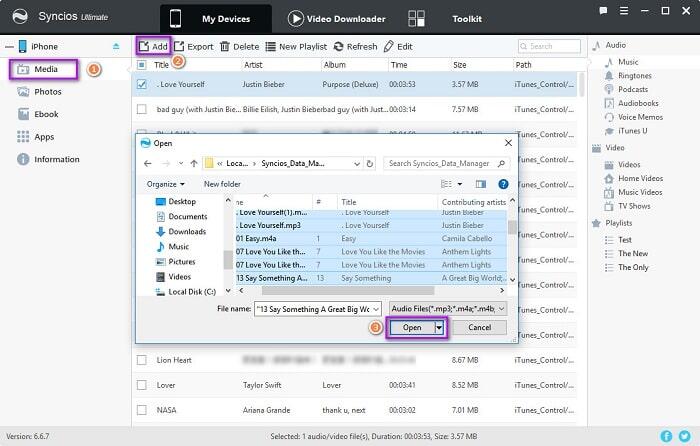
Task: Click the New Playlist toolbar icon
Action: coord(271,46)
